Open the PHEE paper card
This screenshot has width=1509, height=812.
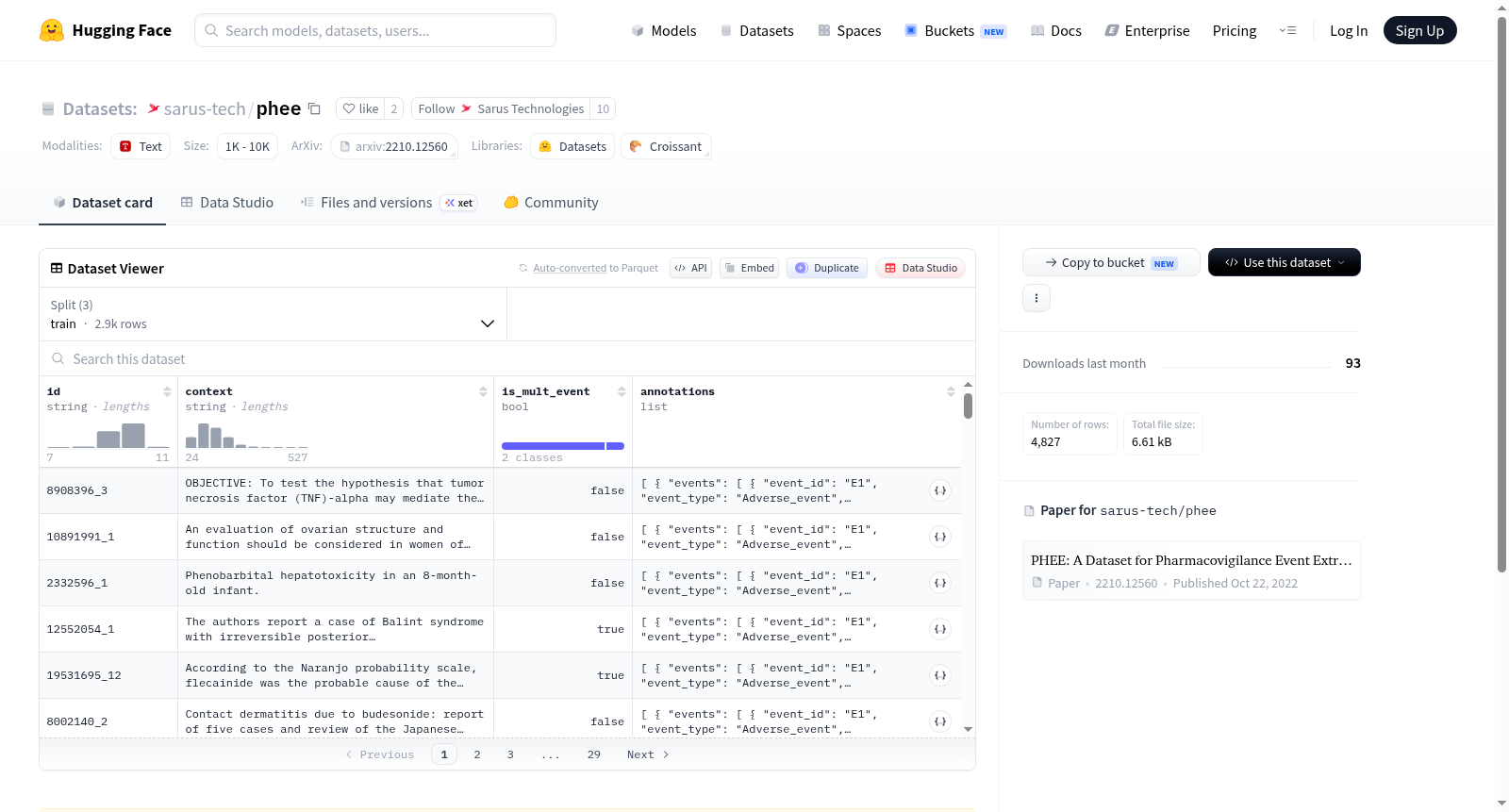coord(1191,571)
